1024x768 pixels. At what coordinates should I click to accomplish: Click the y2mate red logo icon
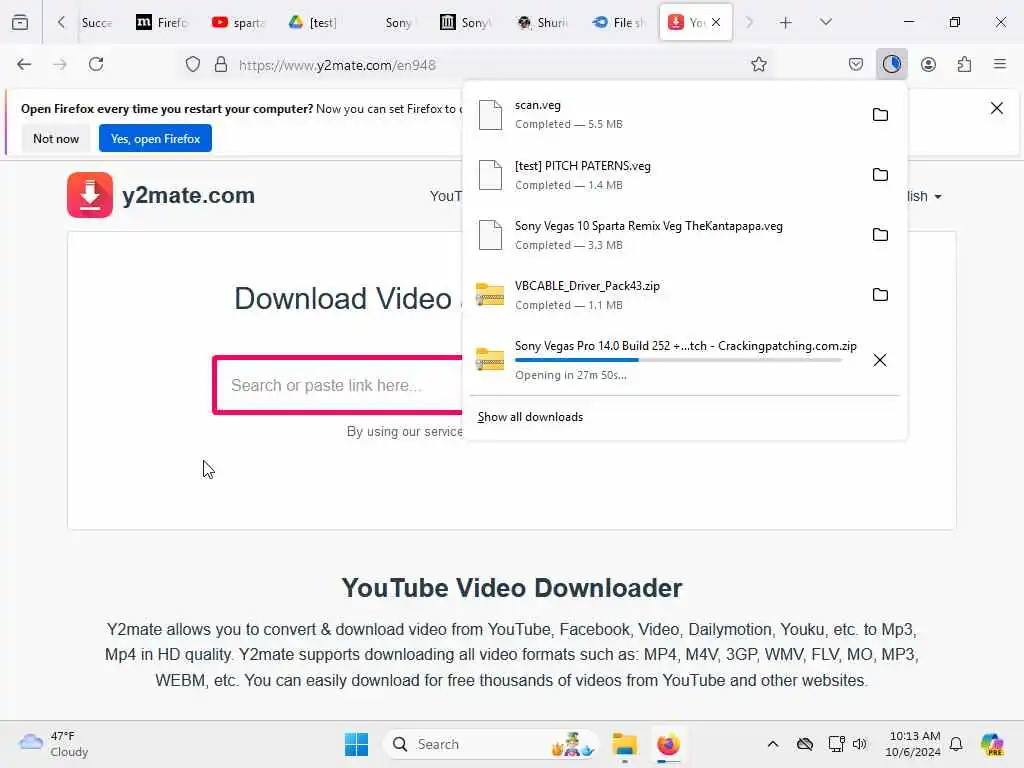pos(90,195)
